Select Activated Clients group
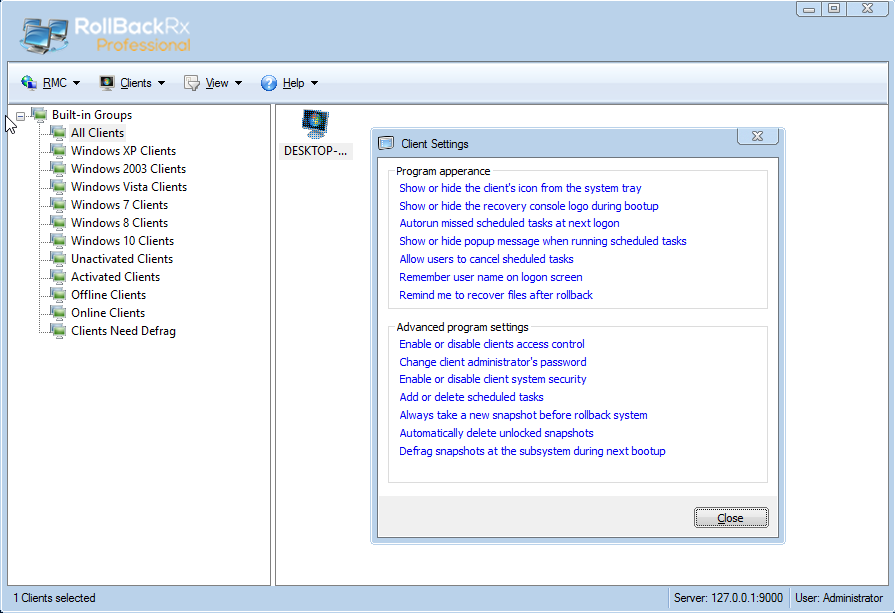895x613 pixels. [x=115, y=277]
